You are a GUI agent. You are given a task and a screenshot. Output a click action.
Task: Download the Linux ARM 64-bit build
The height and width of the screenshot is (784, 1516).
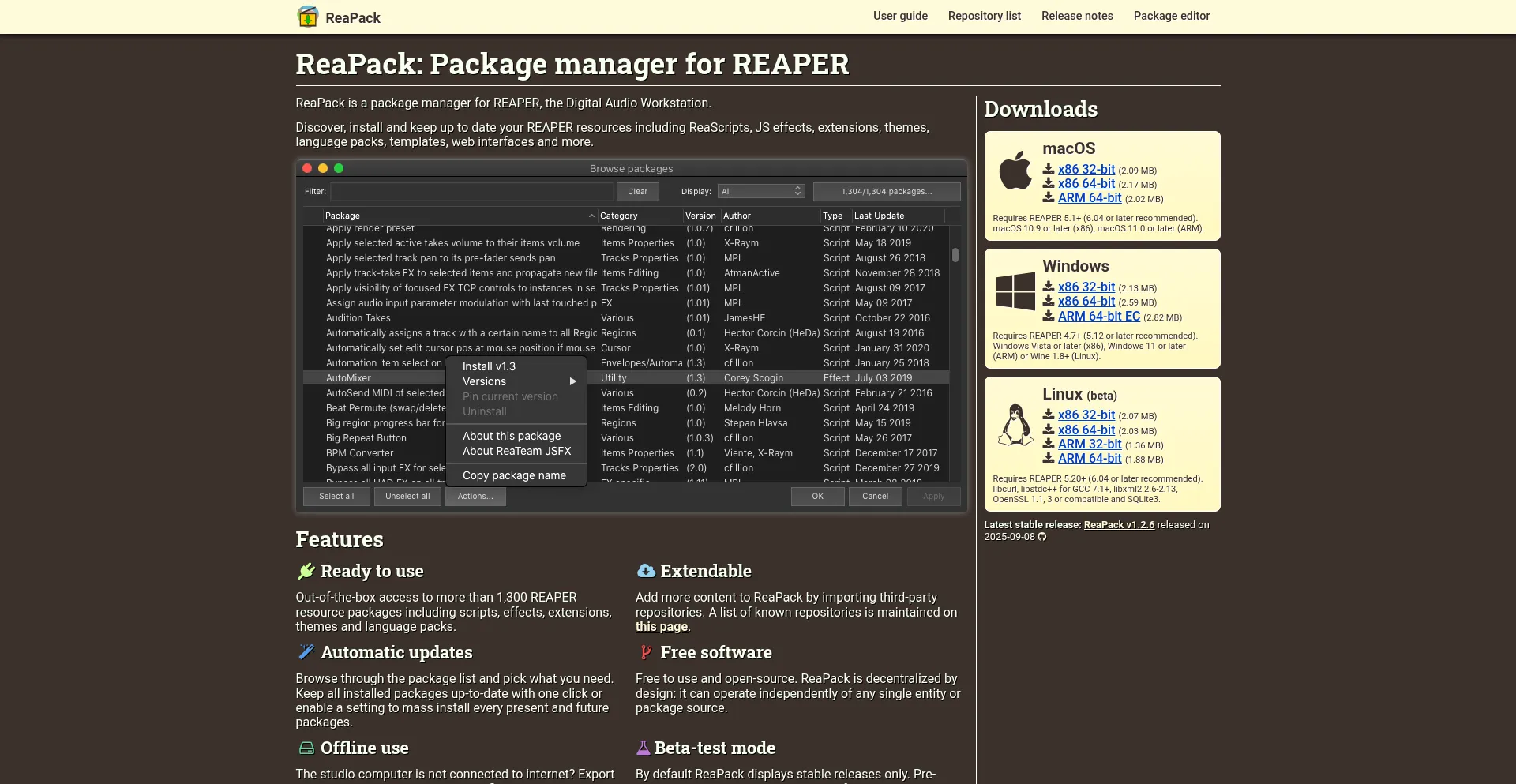click(x=1089, y=459)
